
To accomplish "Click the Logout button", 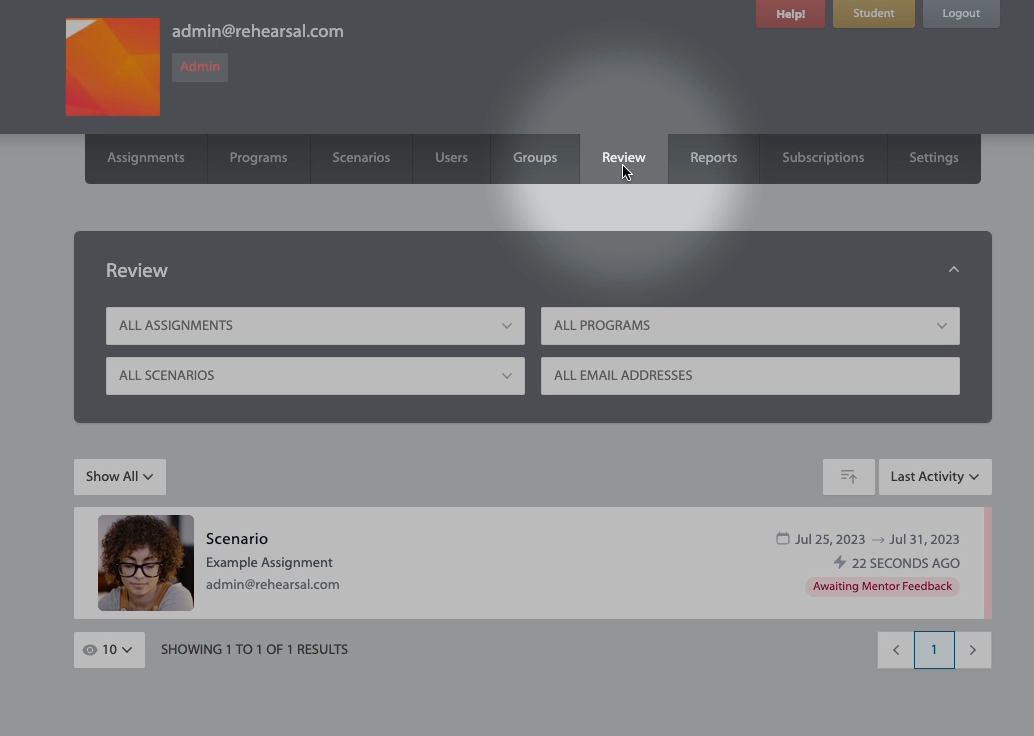I will pos(960,14).
